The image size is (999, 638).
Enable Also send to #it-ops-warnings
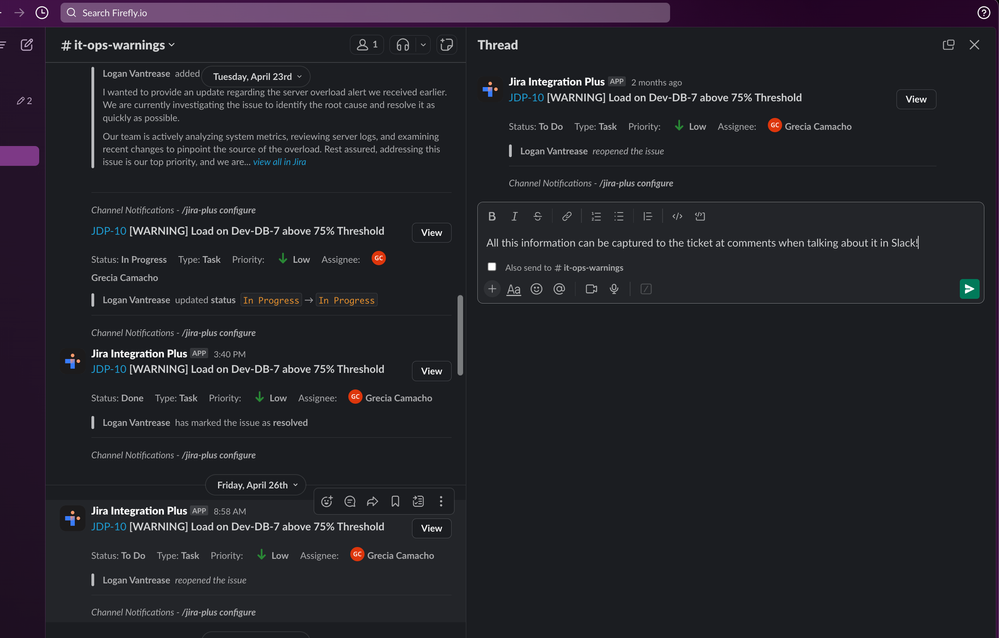click(x=491, y=266)
